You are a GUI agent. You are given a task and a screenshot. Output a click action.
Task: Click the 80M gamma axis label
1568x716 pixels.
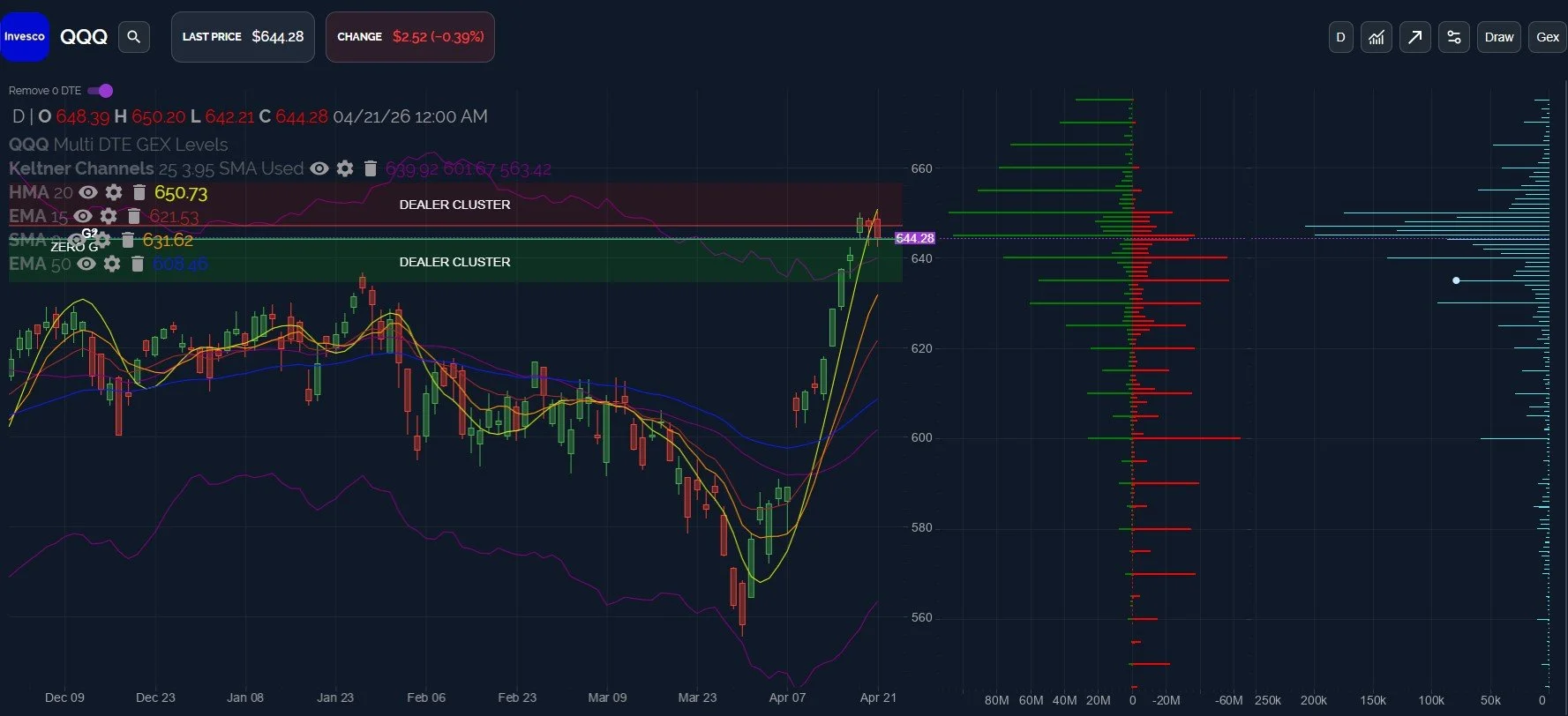point(996,700)
